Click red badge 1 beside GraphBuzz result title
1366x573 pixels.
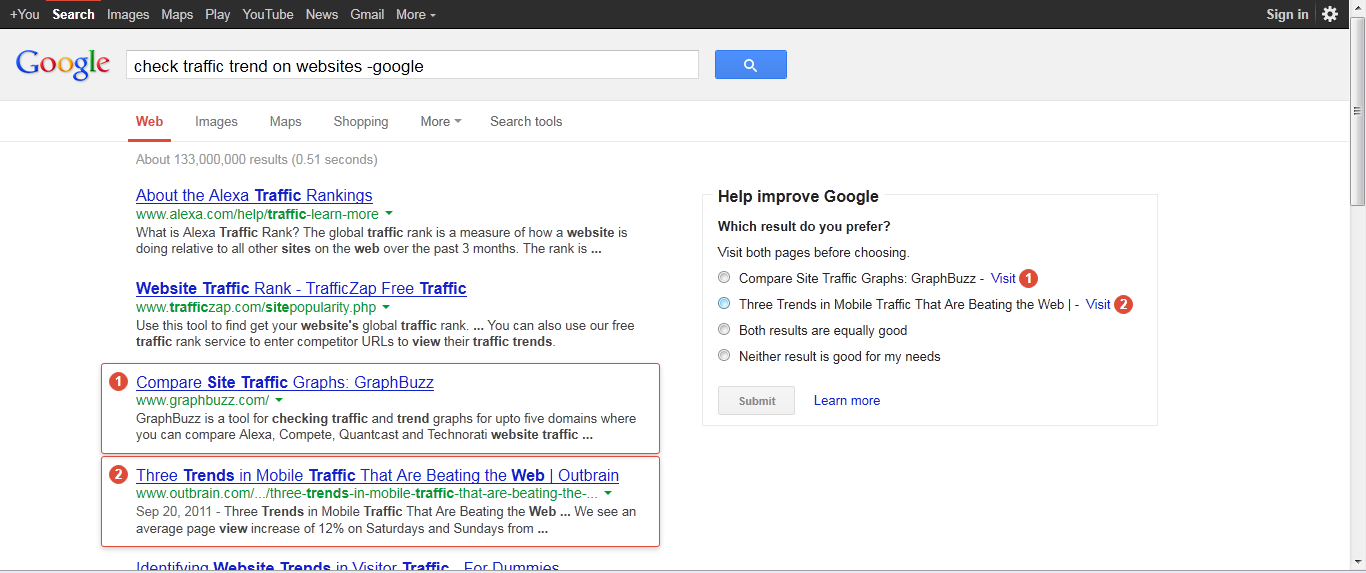pyautogui.click(x=118, y=382)
